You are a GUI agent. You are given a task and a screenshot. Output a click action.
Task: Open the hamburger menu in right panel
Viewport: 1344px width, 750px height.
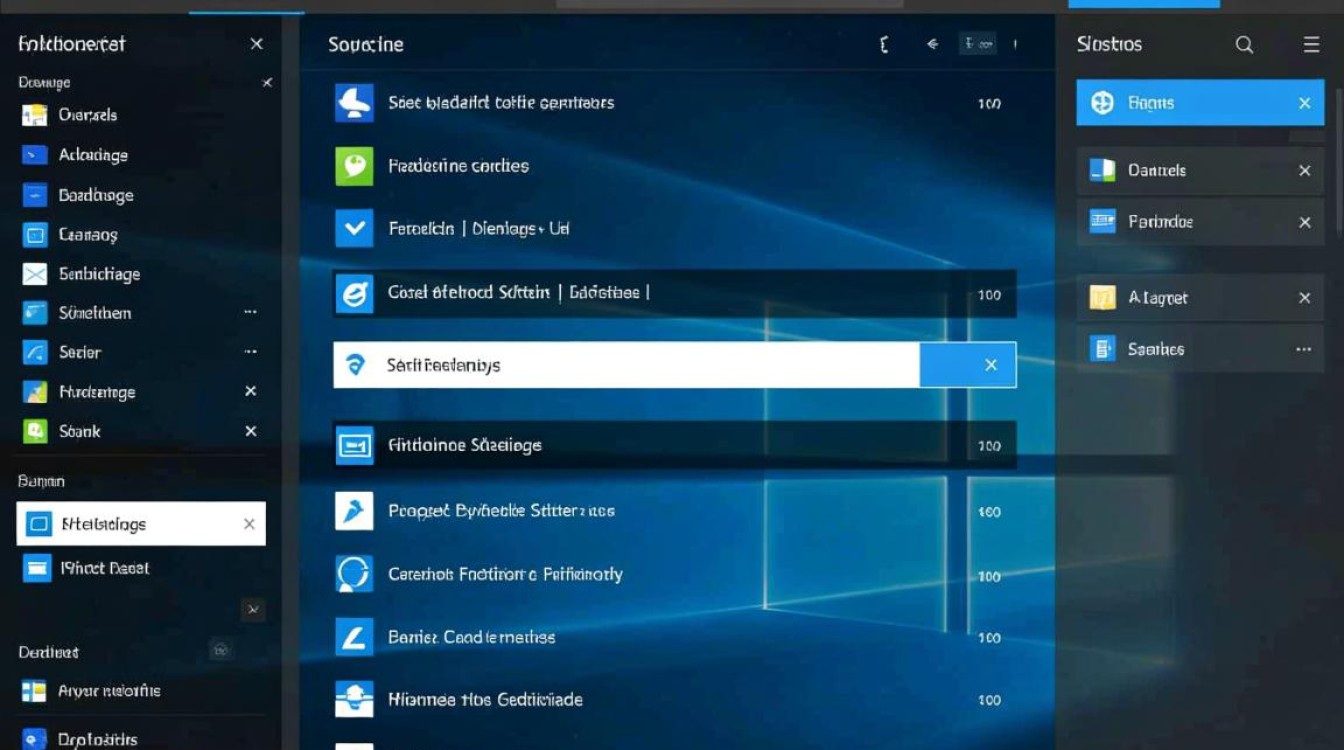(1311, 45)
